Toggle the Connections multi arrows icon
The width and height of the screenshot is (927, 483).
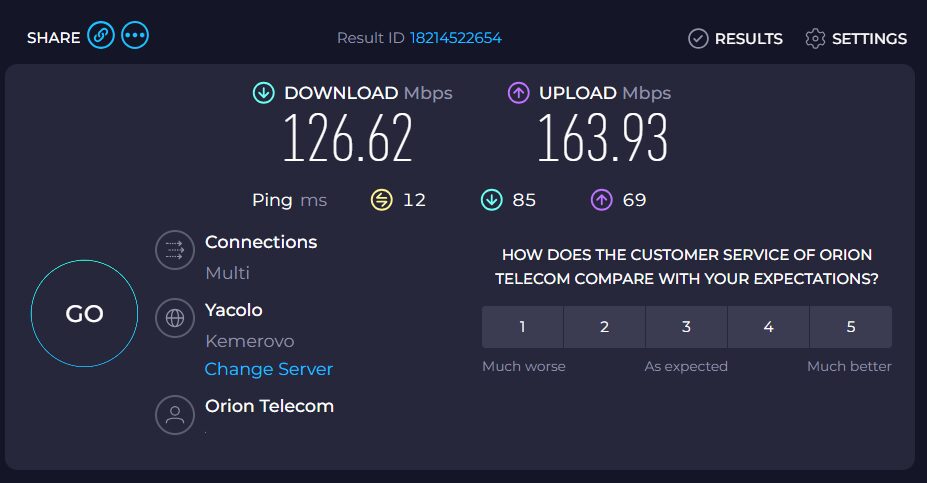(174, 250)
